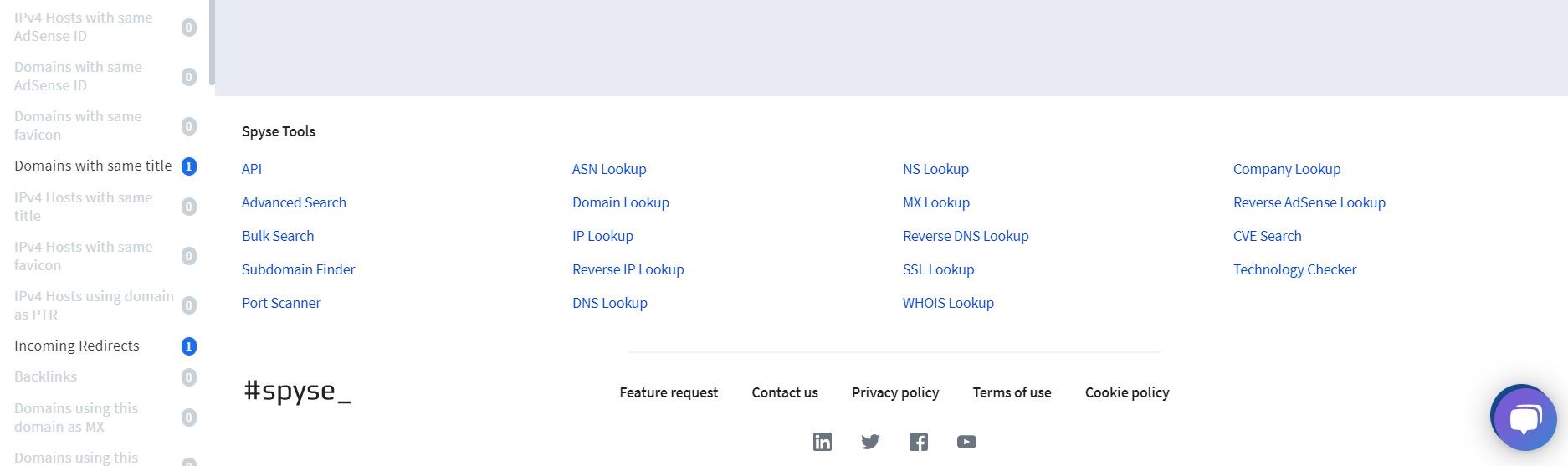Select Domains with same title sidebar item
The width and height of the screenshot is (1568, 466).
click(x=93, y=166)
